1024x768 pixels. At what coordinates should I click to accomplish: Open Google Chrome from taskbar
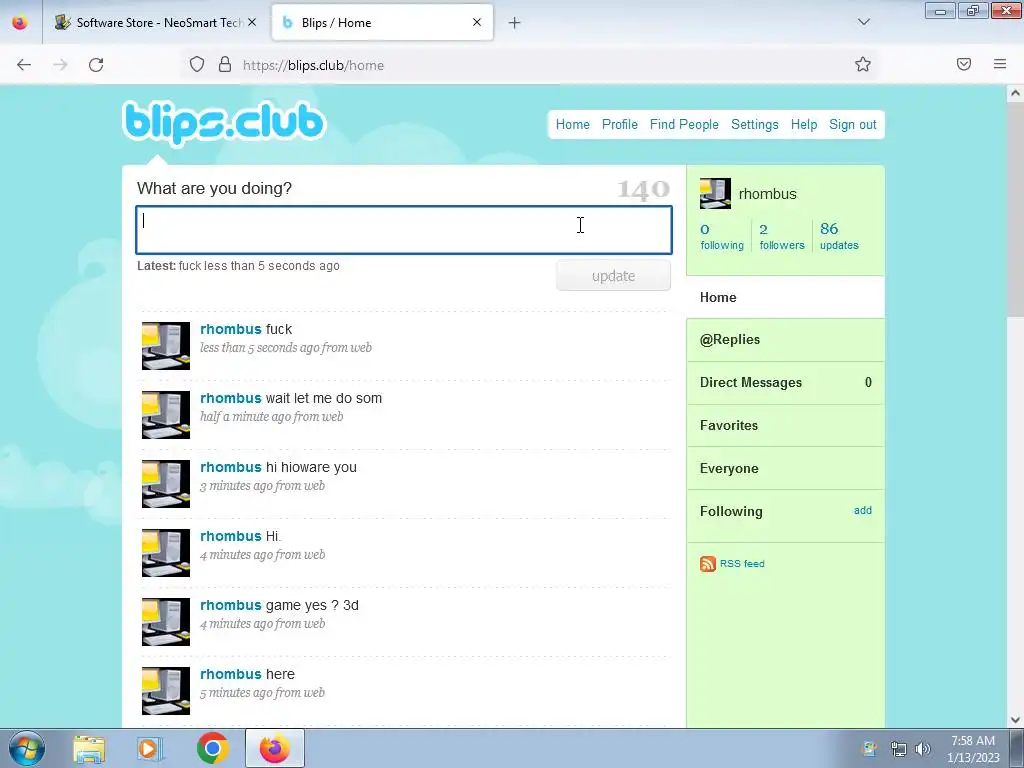(x=212, y=748)
